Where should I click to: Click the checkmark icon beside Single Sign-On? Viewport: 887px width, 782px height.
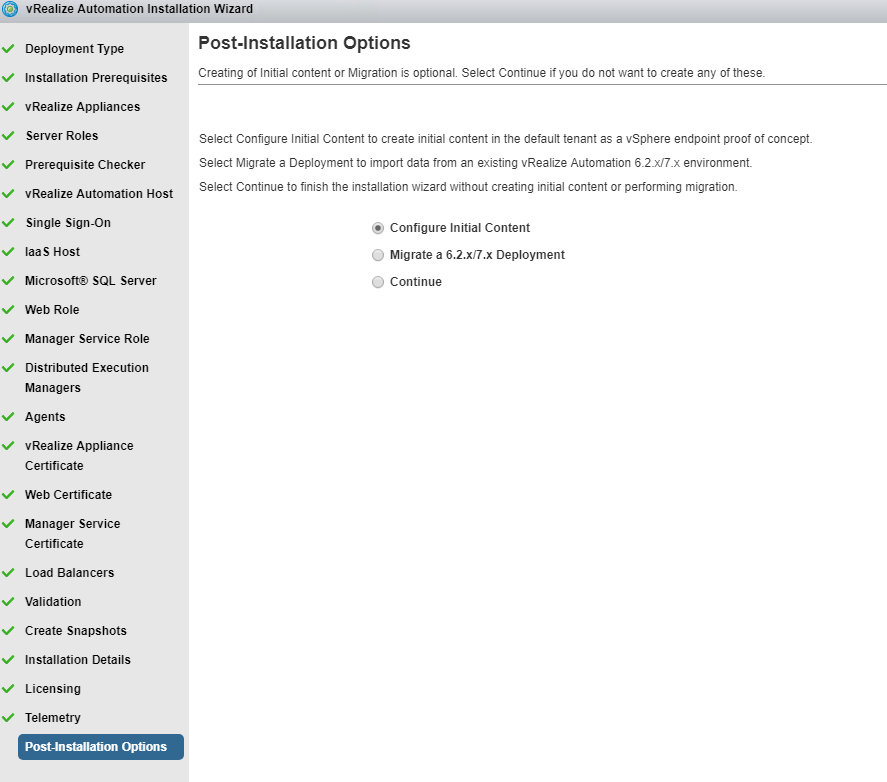9,223
